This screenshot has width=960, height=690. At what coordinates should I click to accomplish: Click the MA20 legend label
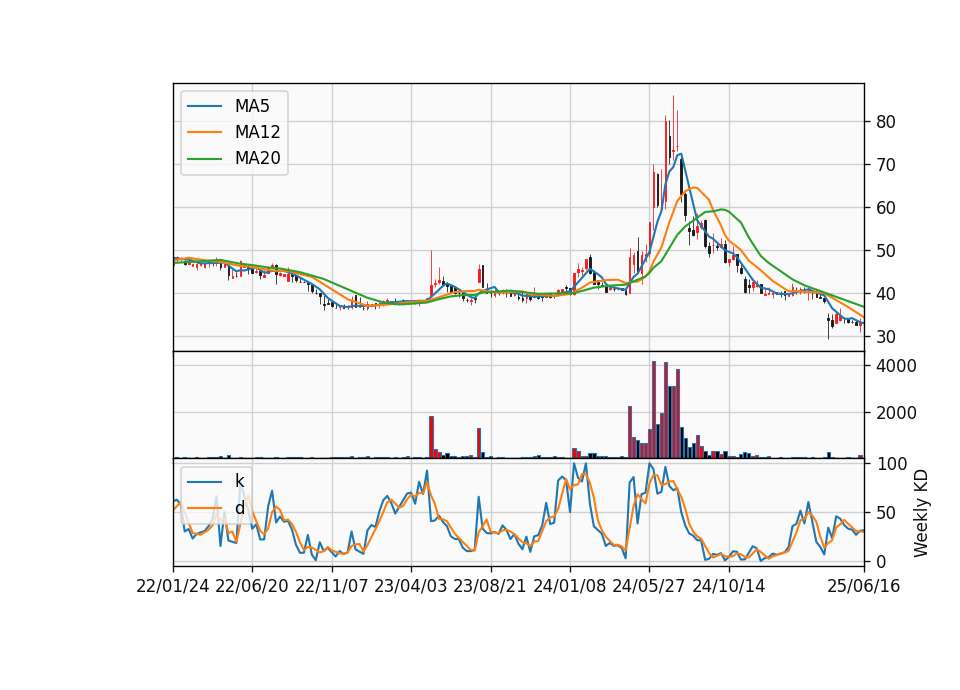[x=257, y=158]
